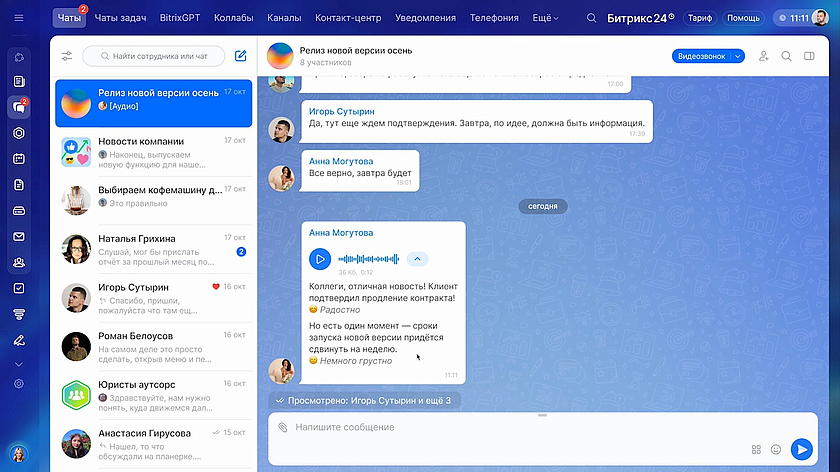Click the Помощь button
This screenshot has width=840, height=472.
click(742, 18)
